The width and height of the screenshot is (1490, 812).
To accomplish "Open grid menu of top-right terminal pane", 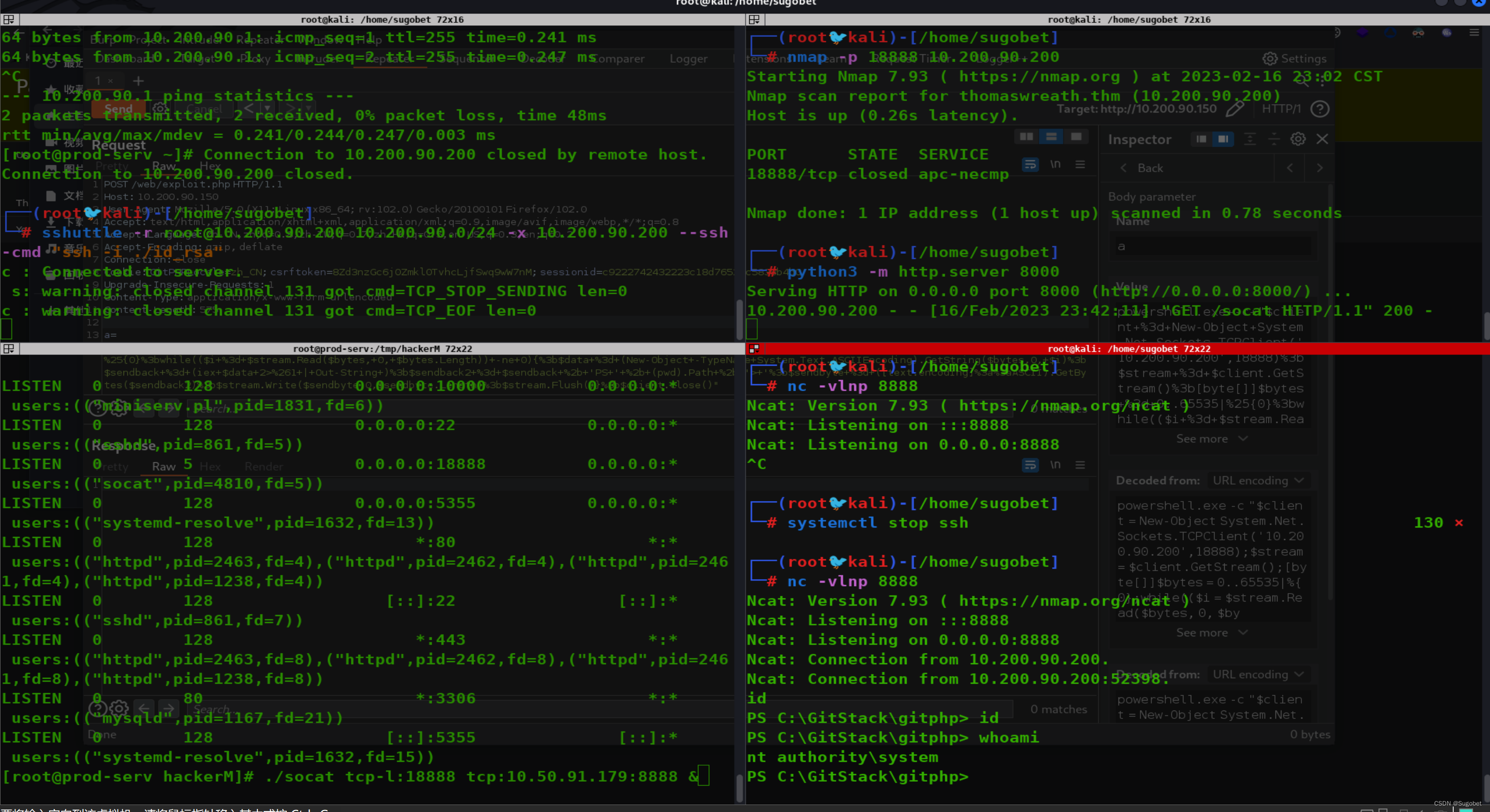I will [x=754, y=19].
